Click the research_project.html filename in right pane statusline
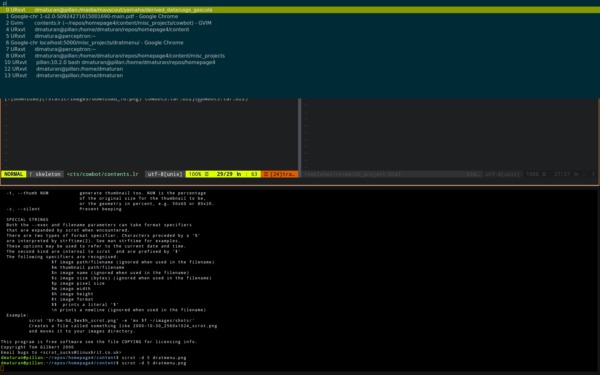Screen dimensions: 600x375 [x=352, y=174]
